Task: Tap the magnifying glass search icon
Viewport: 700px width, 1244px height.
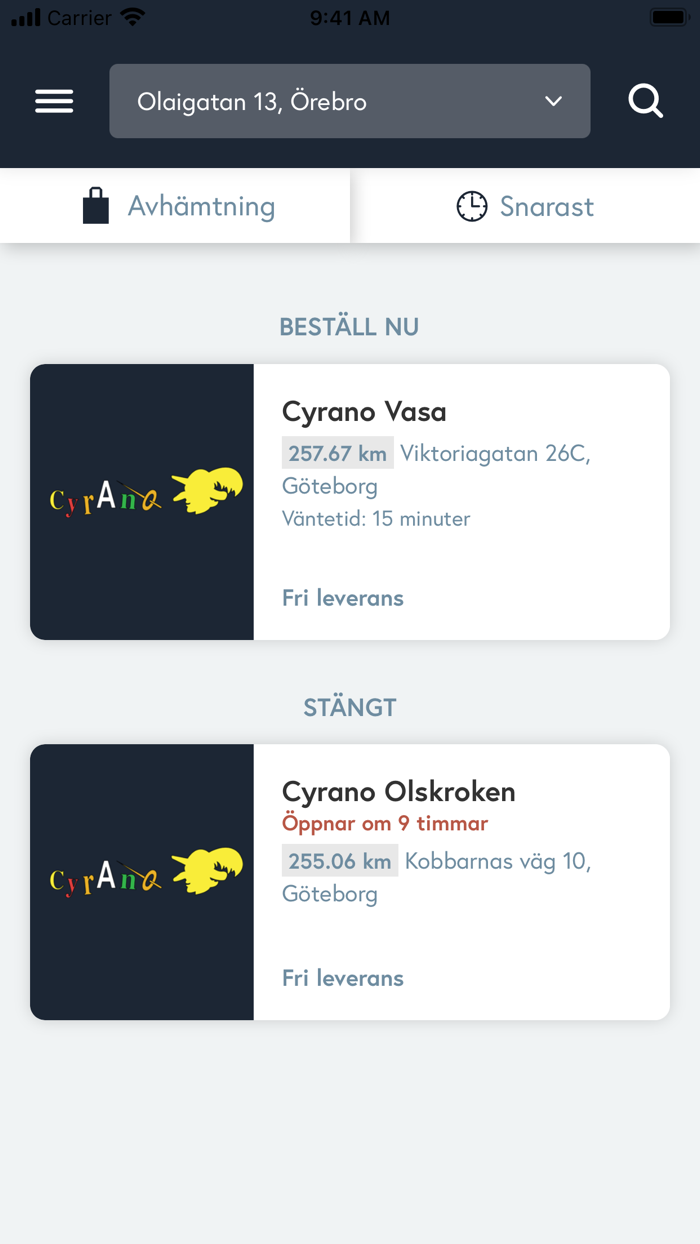Action: click(646, 101)
